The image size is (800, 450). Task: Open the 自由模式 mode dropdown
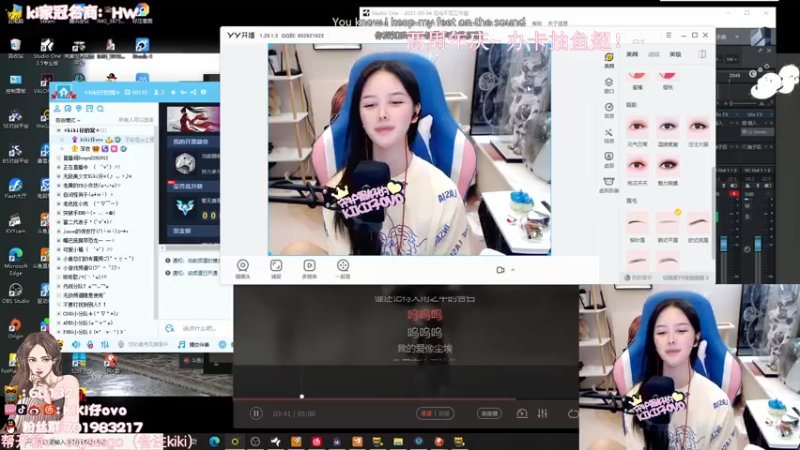pos(67,120)
